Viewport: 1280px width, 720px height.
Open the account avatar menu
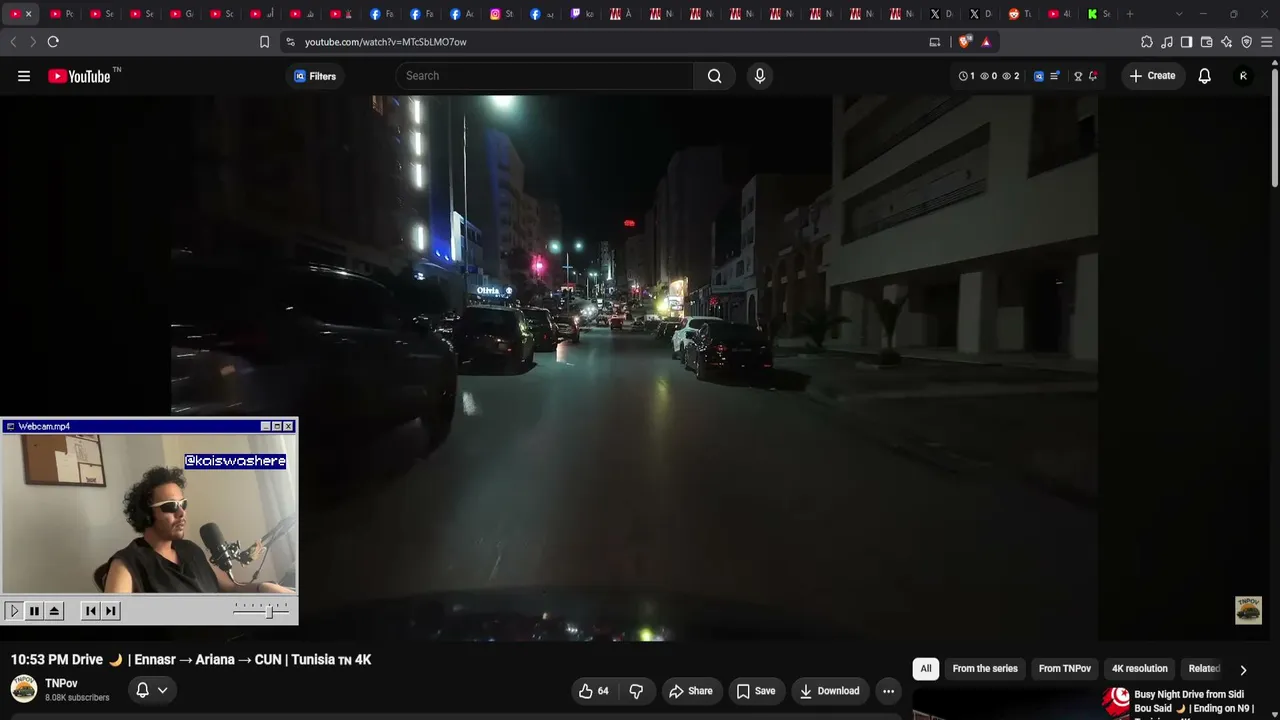point(1243,76)
